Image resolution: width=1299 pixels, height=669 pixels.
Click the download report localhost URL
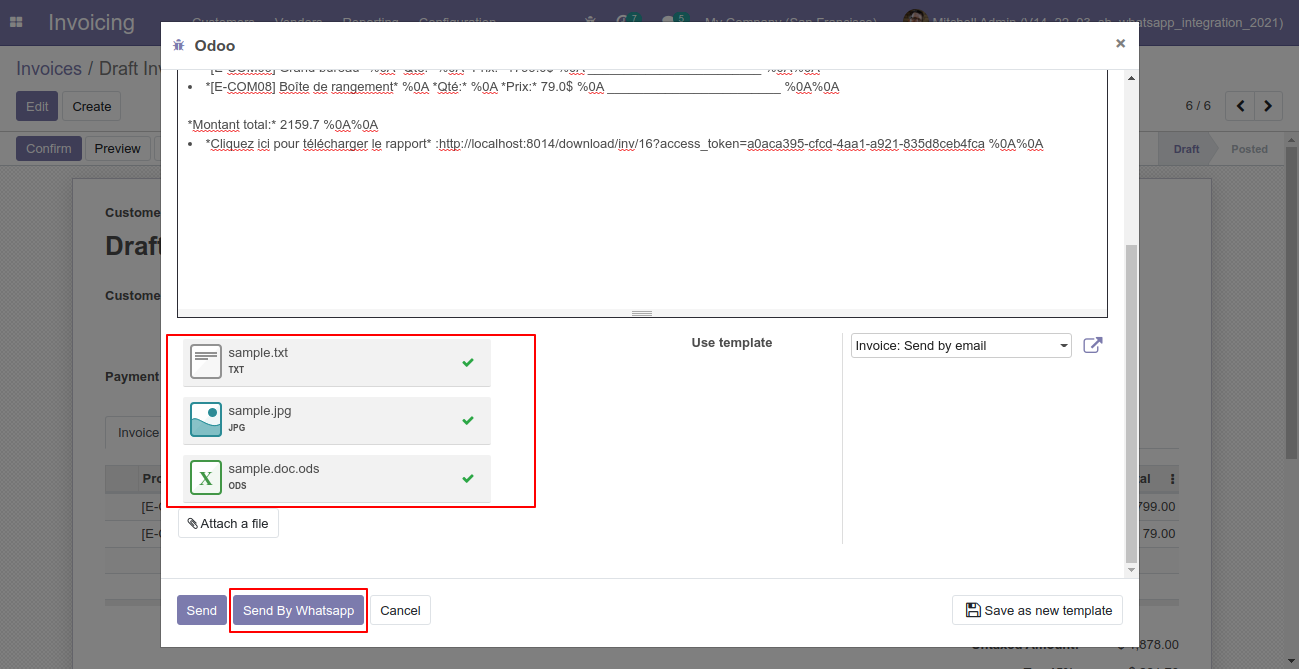(x=712, y=144)
